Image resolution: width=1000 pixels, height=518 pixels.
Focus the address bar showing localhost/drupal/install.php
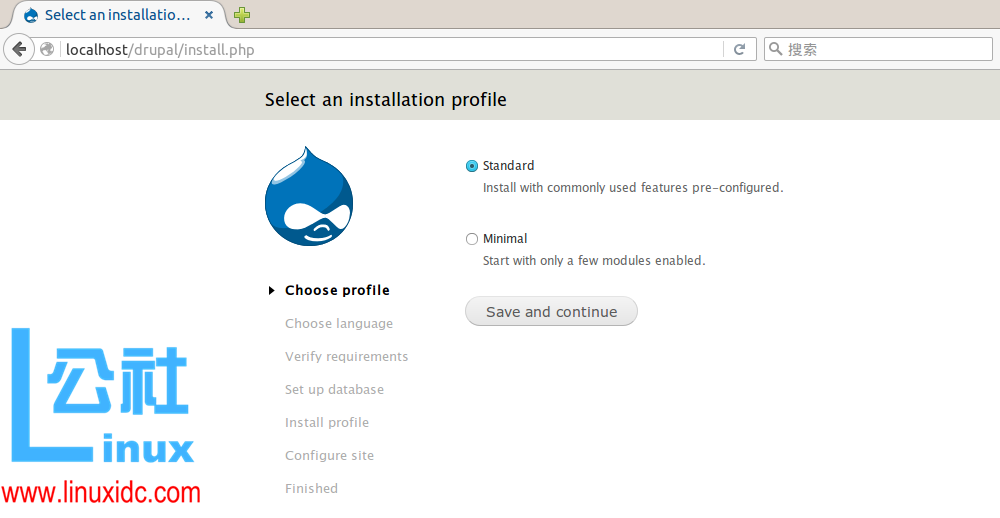tap(392, 49)
